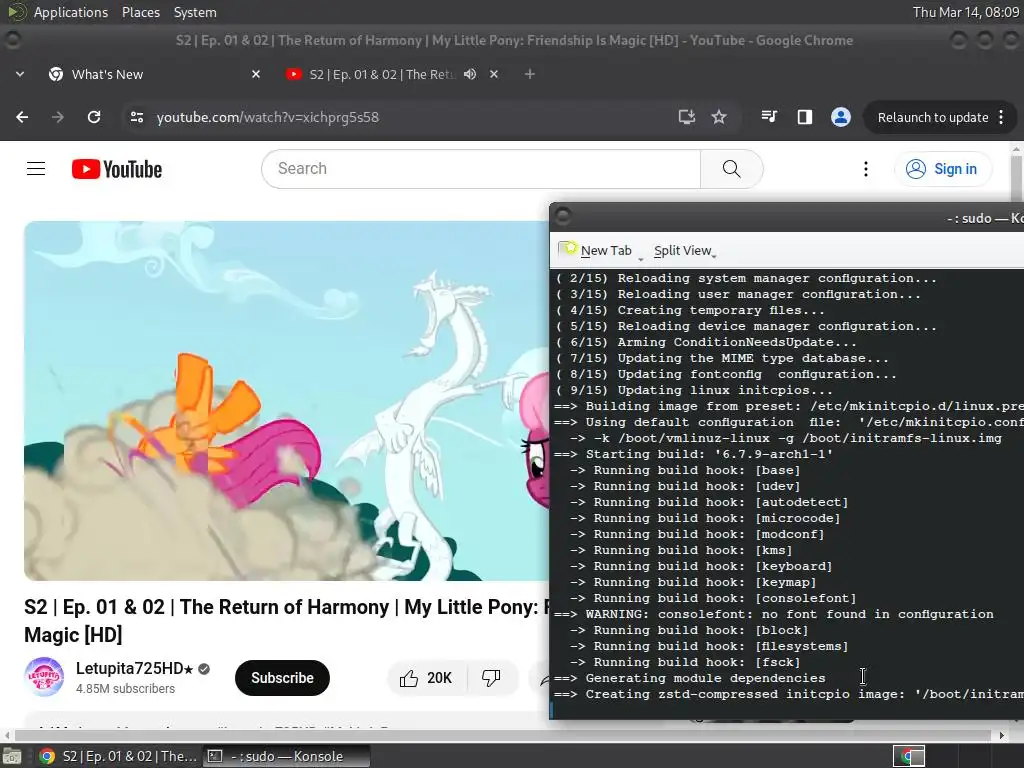Dislike the video with thumbs down

coord(492,678)
